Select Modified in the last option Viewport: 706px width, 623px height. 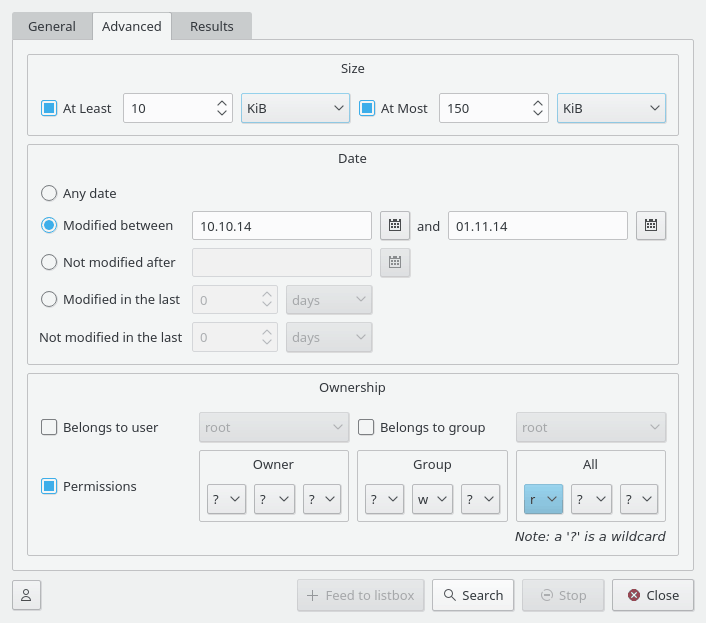point(49,299)
